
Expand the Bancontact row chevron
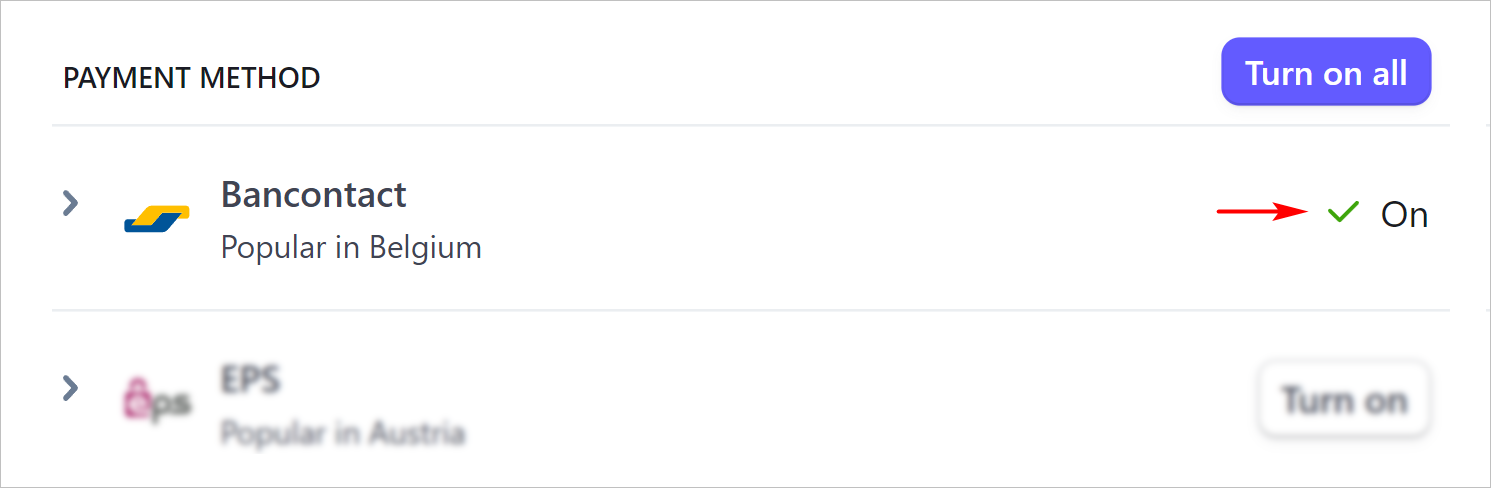(70, 204)
